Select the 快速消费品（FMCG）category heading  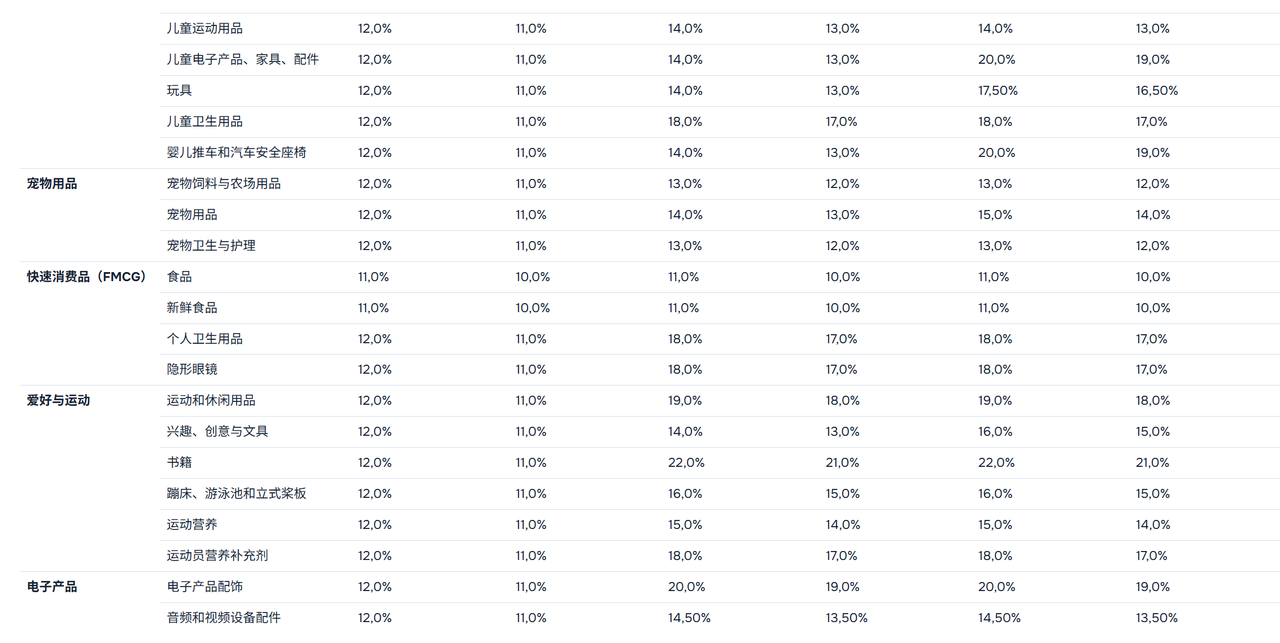[x=87, y=277]
